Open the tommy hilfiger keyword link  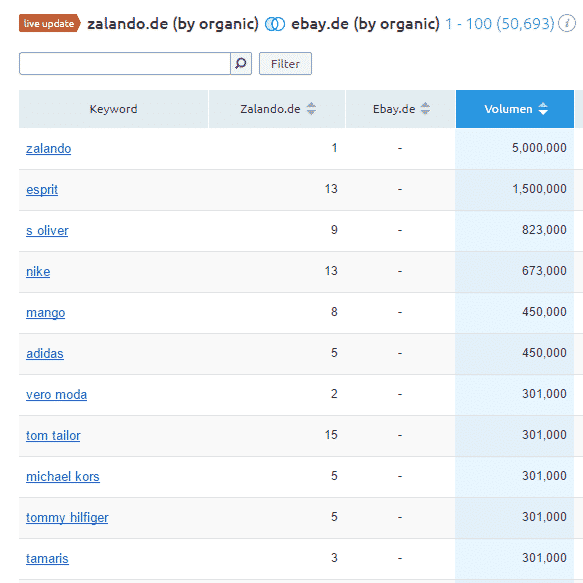(x=67, y=518)
